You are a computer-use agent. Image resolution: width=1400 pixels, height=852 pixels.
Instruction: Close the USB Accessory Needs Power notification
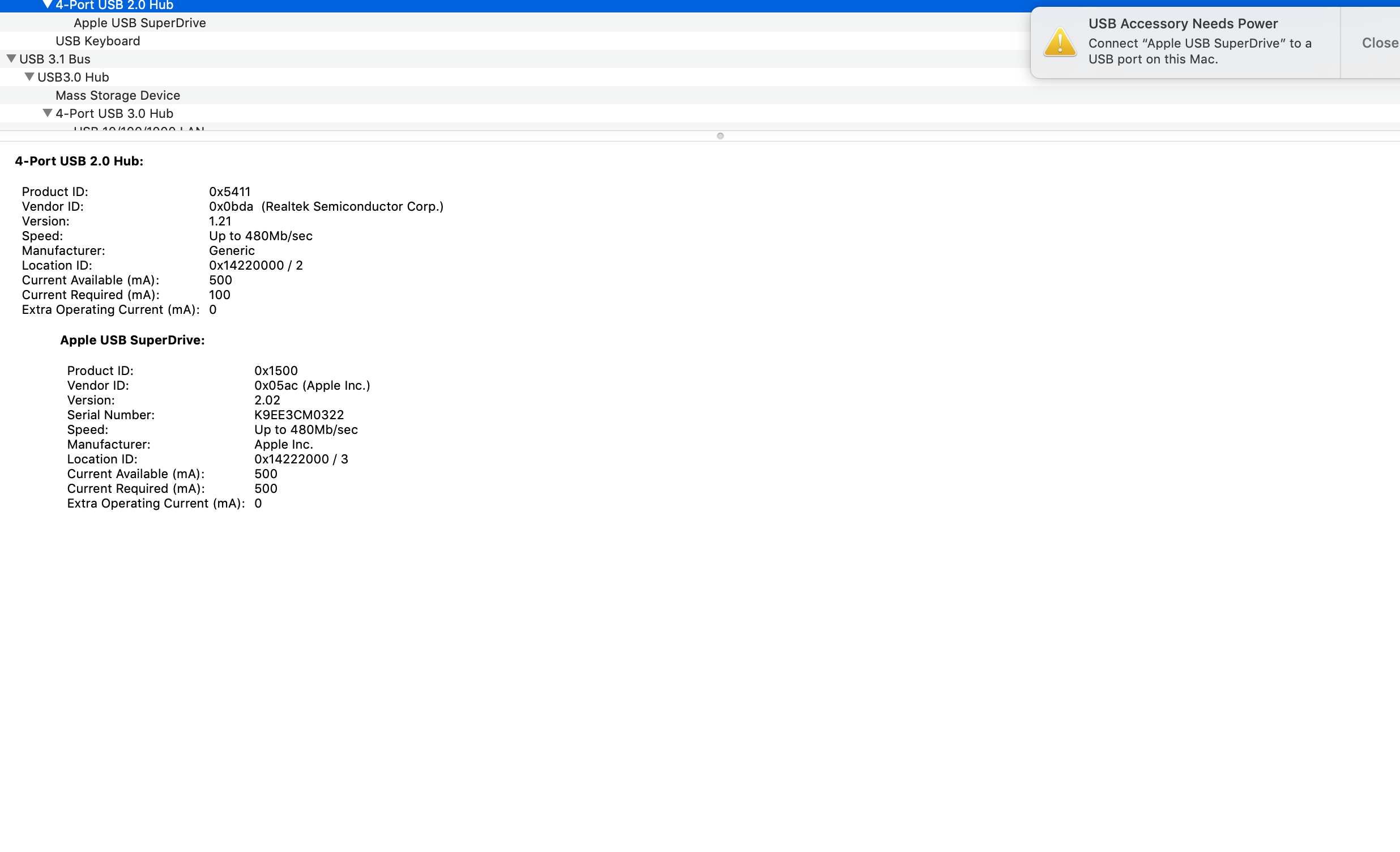[1379, 43]
